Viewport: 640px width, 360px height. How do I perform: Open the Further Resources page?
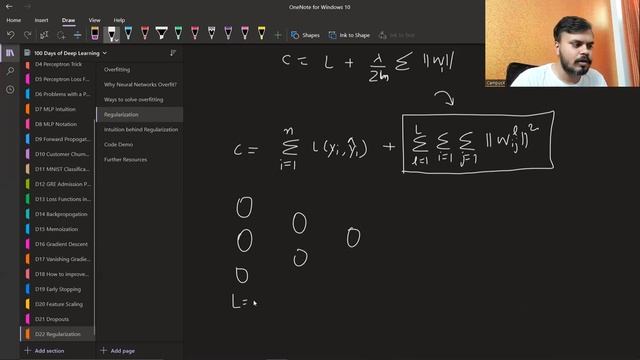coord(140,160)
